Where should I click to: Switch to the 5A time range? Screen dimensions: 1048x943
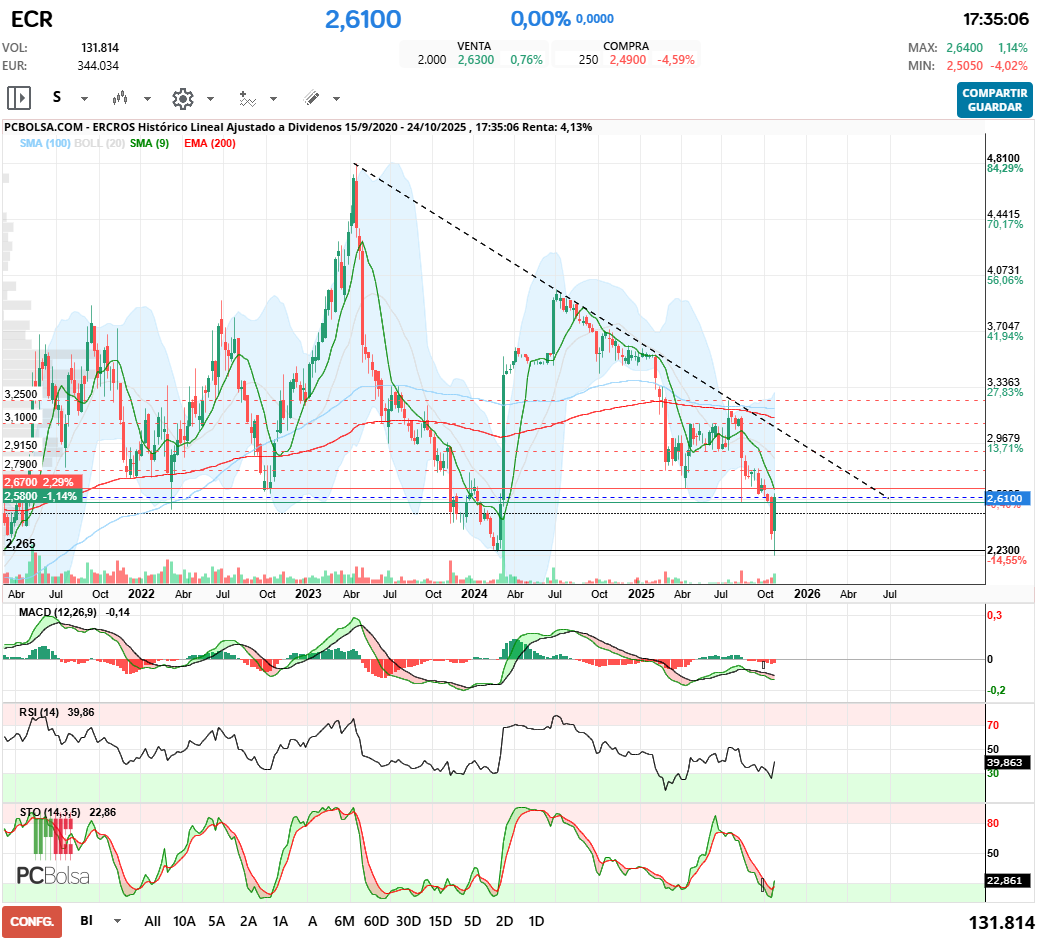[217, 921]
